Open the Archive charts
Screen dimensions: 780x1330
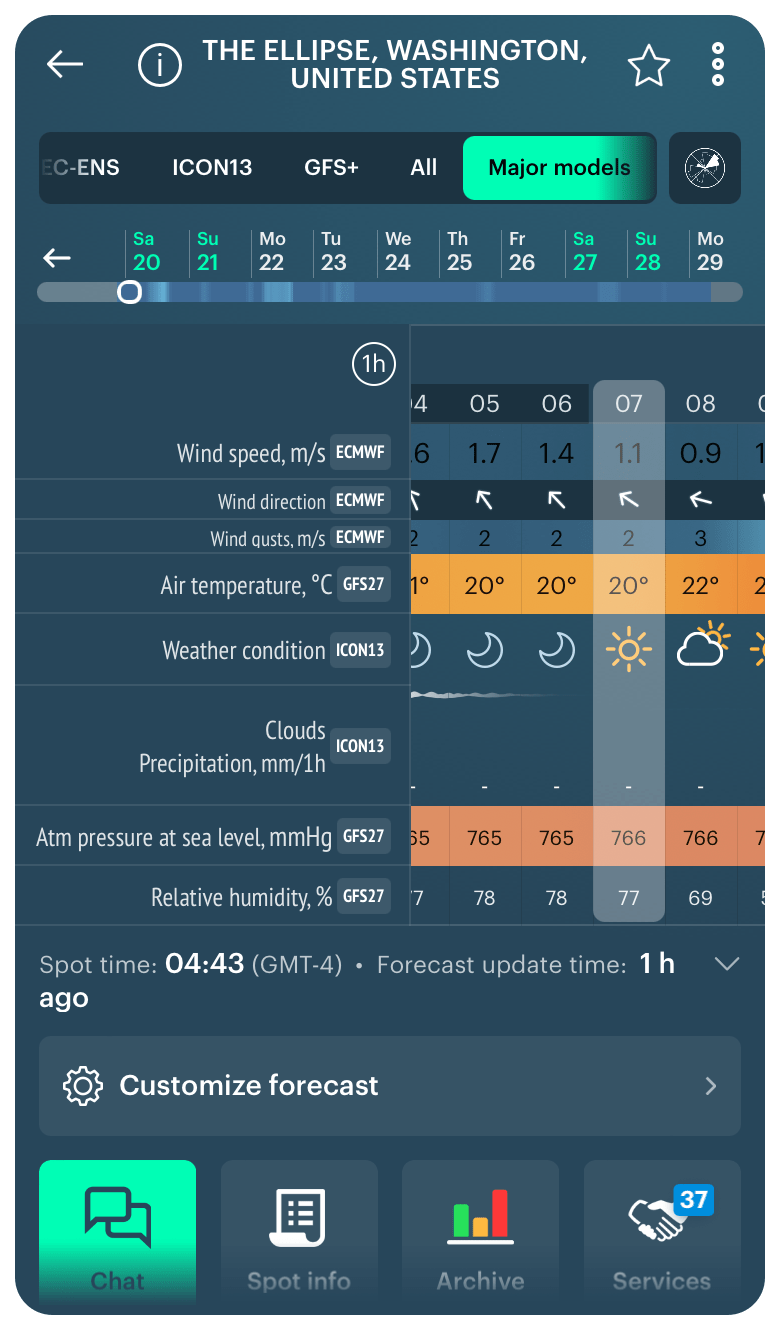480,1230
